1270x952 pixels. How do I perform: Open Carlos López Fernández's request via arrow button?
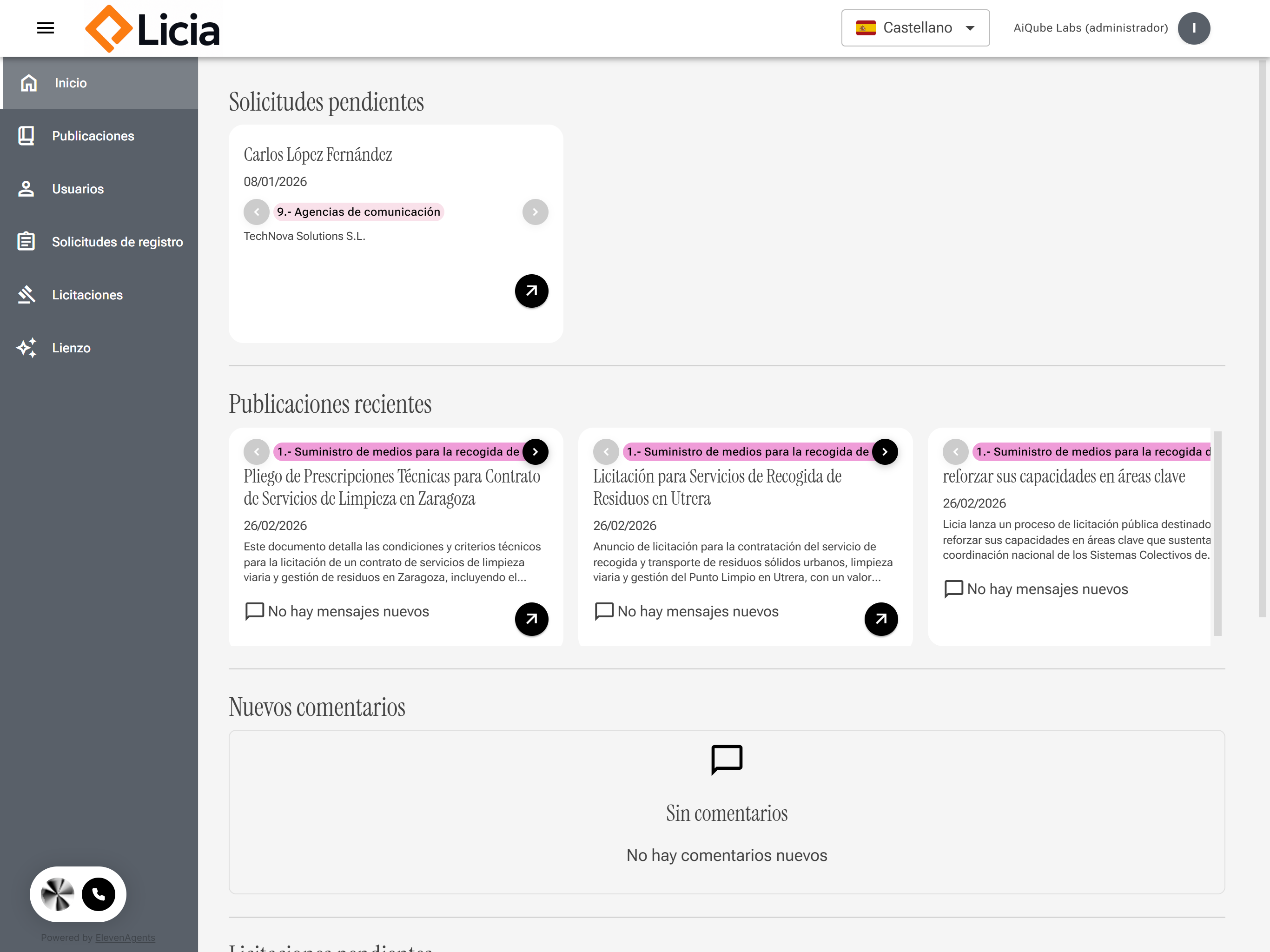[x=531, y=291]
